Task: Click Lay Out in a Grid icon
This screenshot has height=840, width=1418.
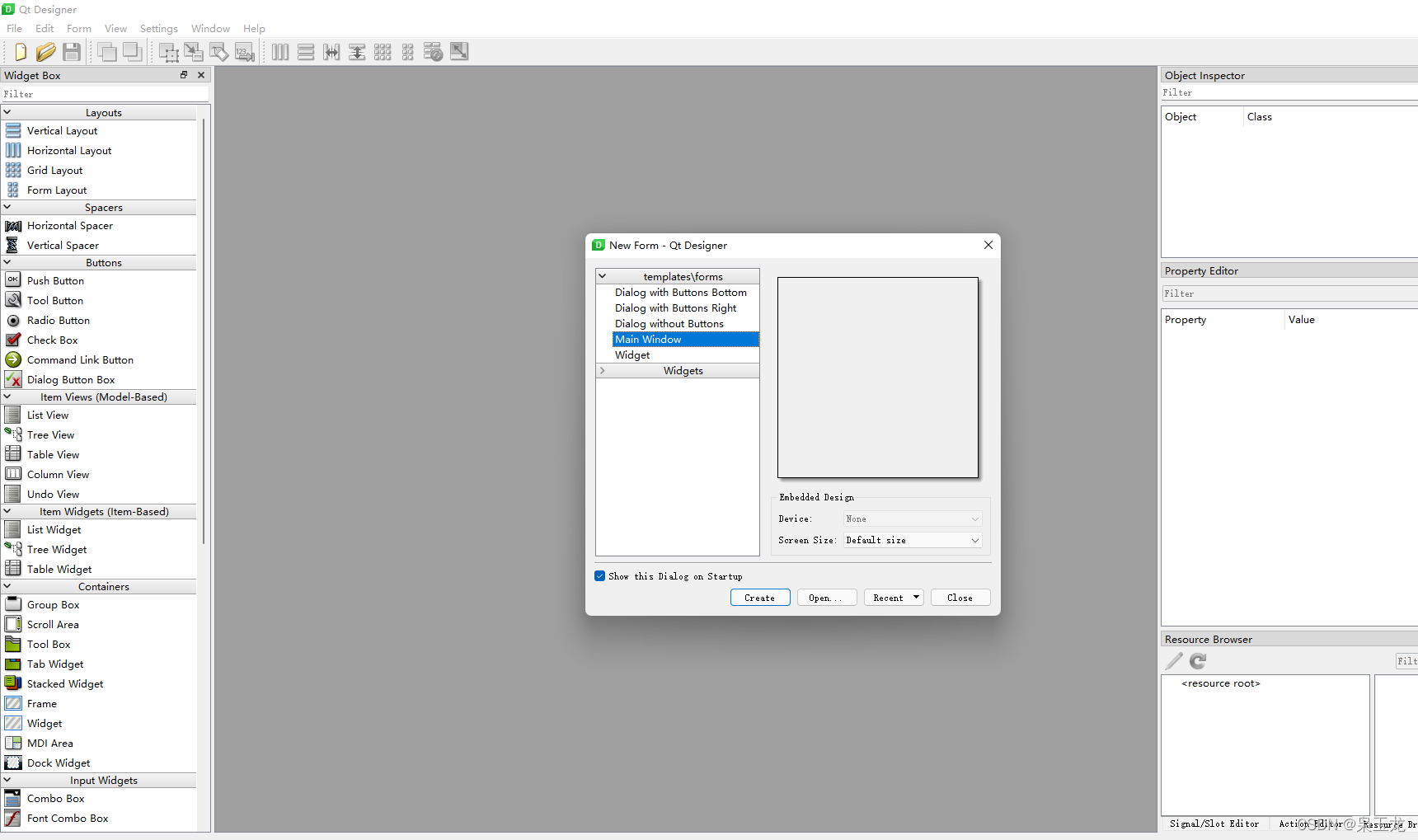Action: [383, 52]
